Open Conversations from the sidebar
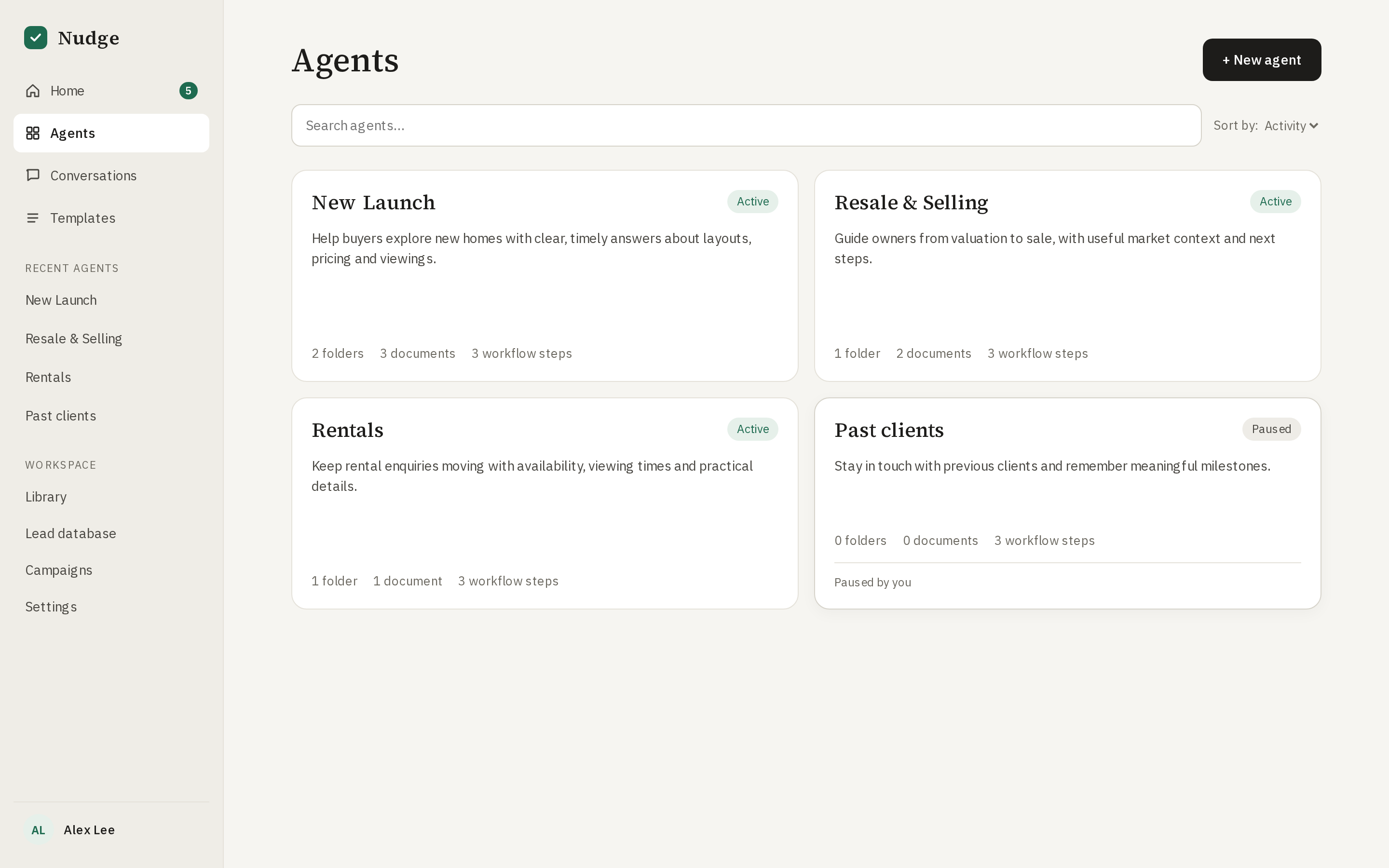1389x868 pixels. [x=111, y=176]
